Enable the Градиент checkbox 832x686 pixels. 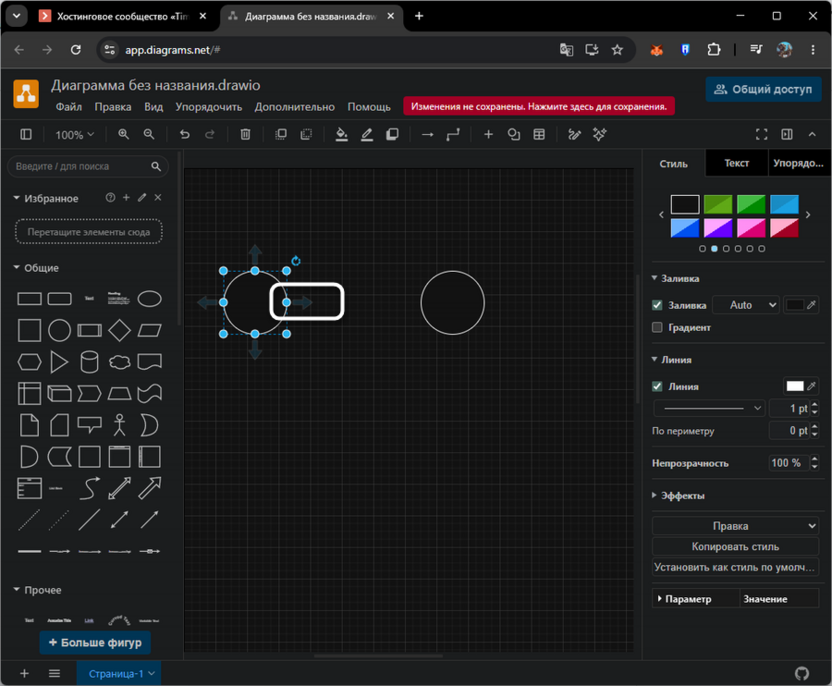657,327
